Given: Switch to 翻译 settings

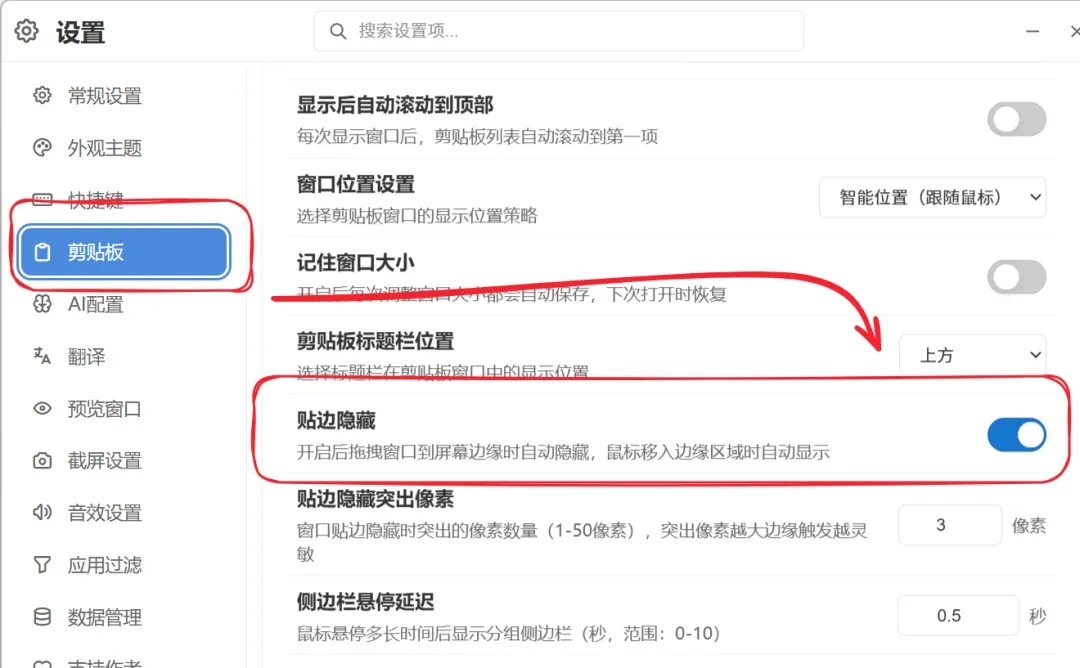Looking at the screenshot, I should (124, 356).
